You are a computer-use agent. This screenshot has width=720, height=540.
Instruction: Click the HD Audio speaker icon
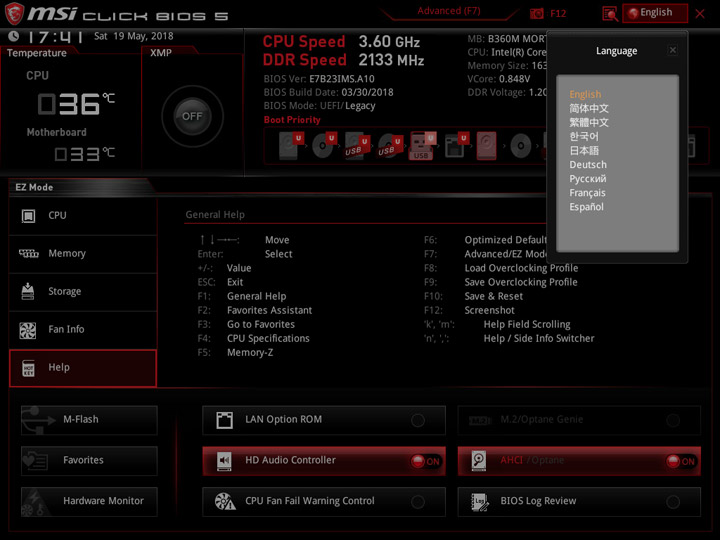(x=224, y=461)
